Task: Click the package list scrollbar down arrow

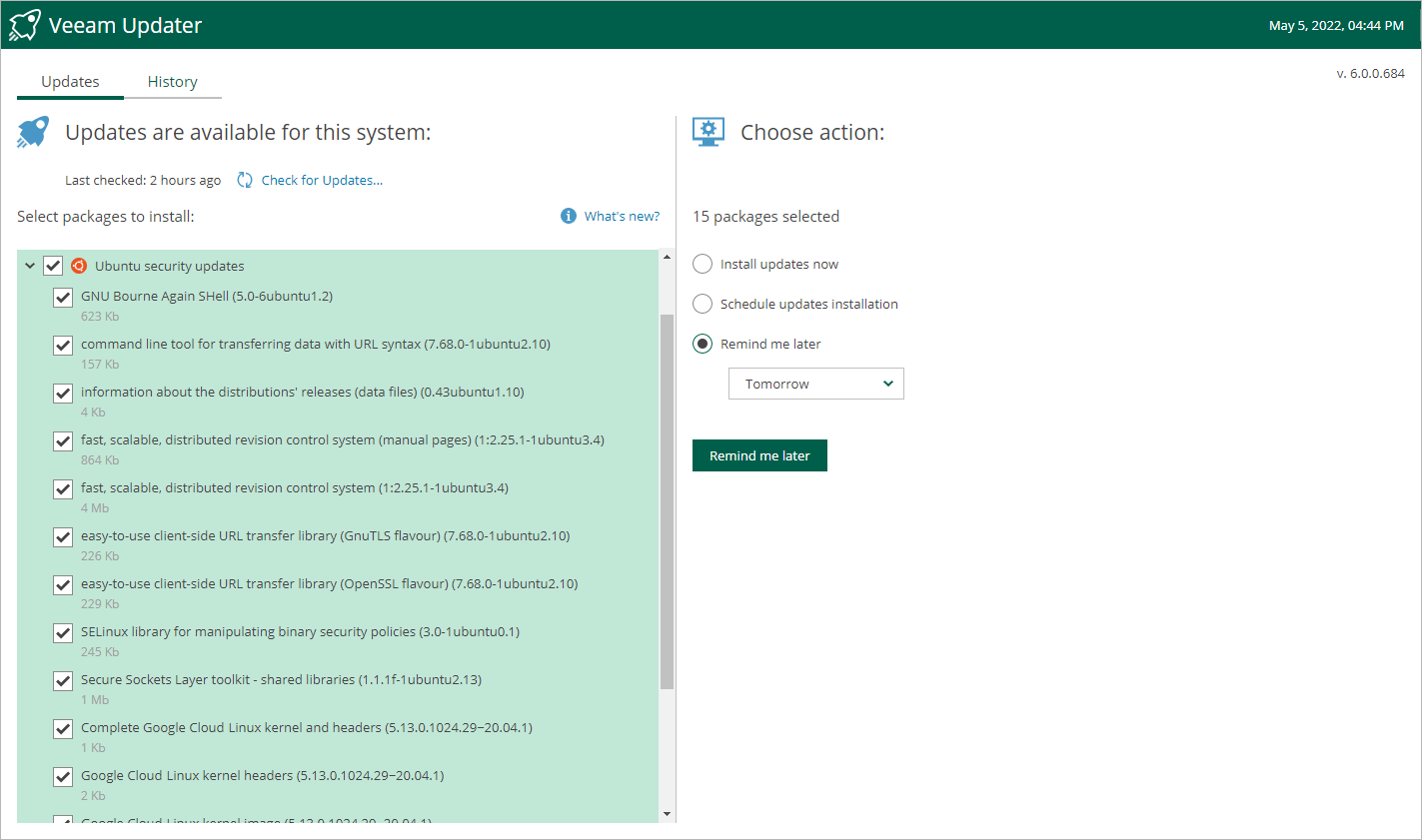Action: pyautogui.click(x=668, y=814)
